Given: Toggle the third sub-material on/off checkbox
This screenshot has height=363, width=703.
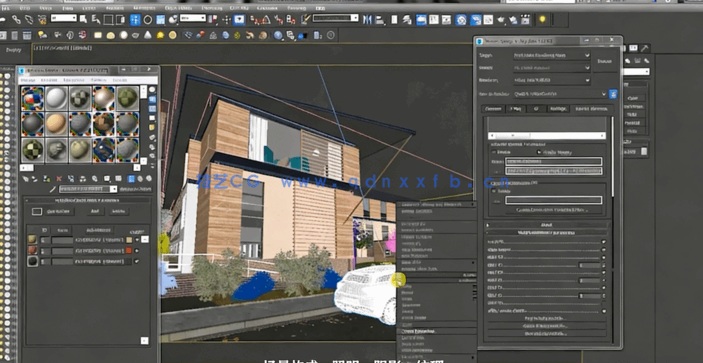Looking at the screenshot, I should coord(136,261).
